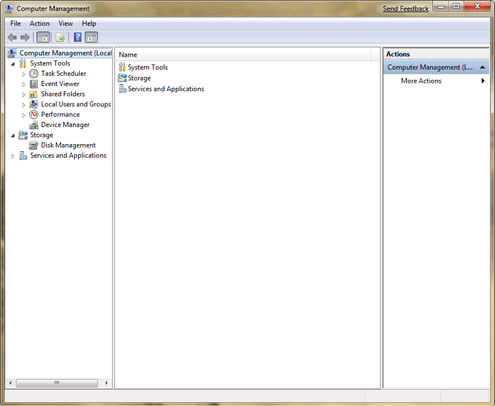Click the Send Feedback link
The image size is (495, 406).
pyautogui.click(x=406, y=9)
